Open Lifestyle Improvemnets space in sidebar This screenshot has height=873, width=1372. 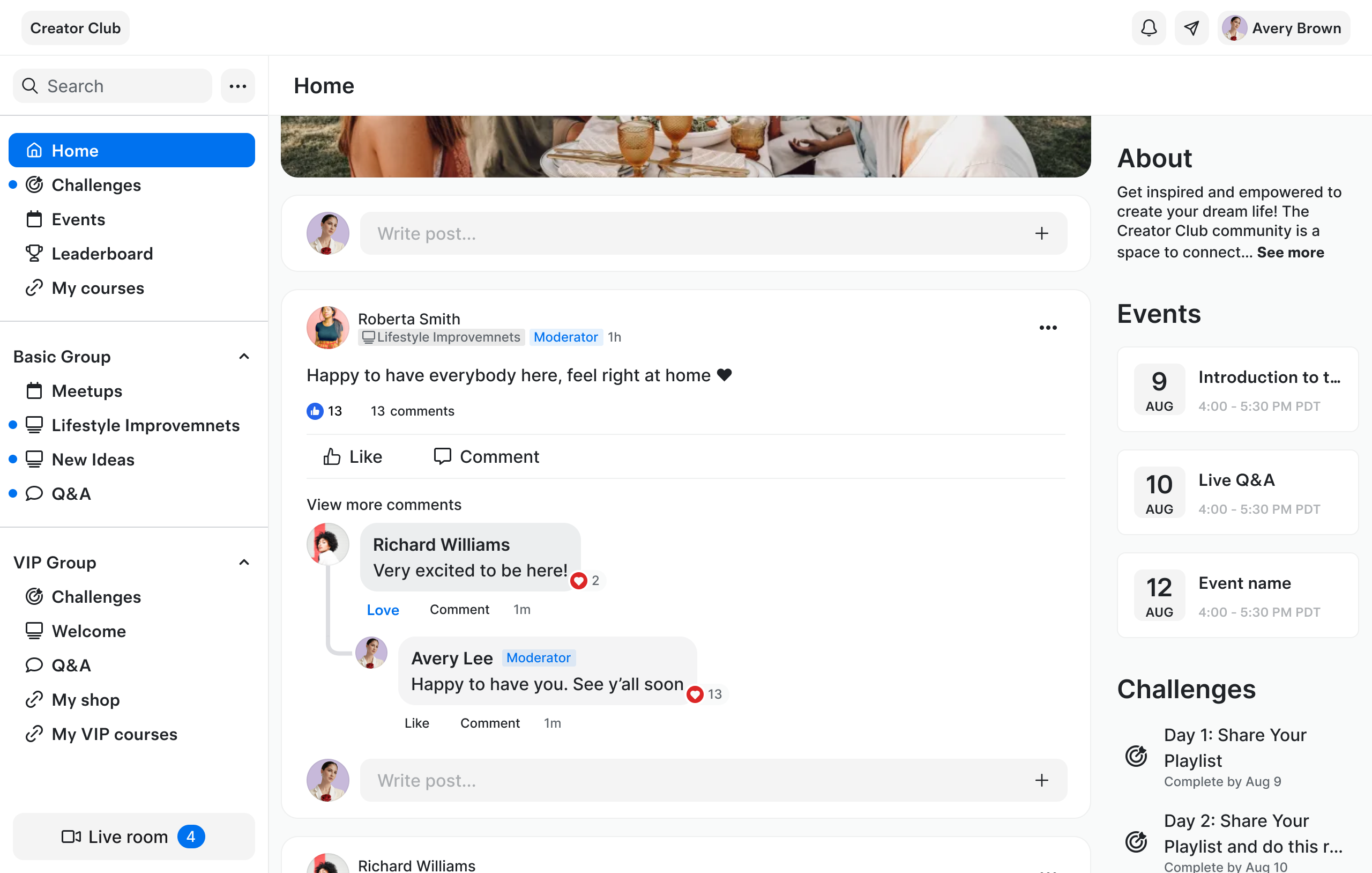(145, 425)
